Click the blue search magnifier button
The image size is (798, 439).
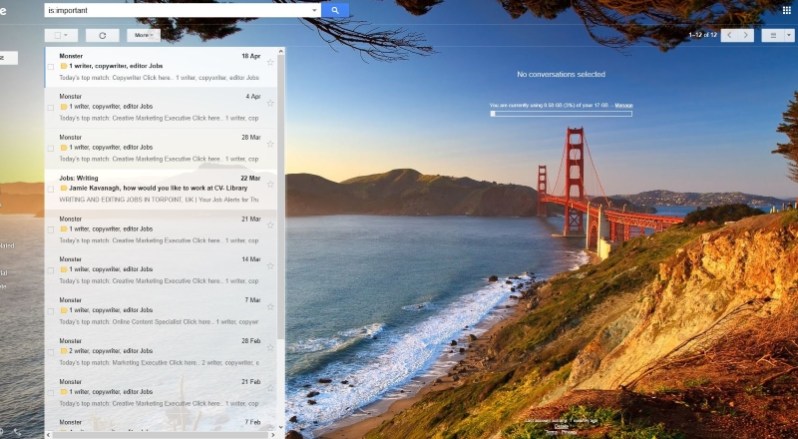(x=335, y=10)
